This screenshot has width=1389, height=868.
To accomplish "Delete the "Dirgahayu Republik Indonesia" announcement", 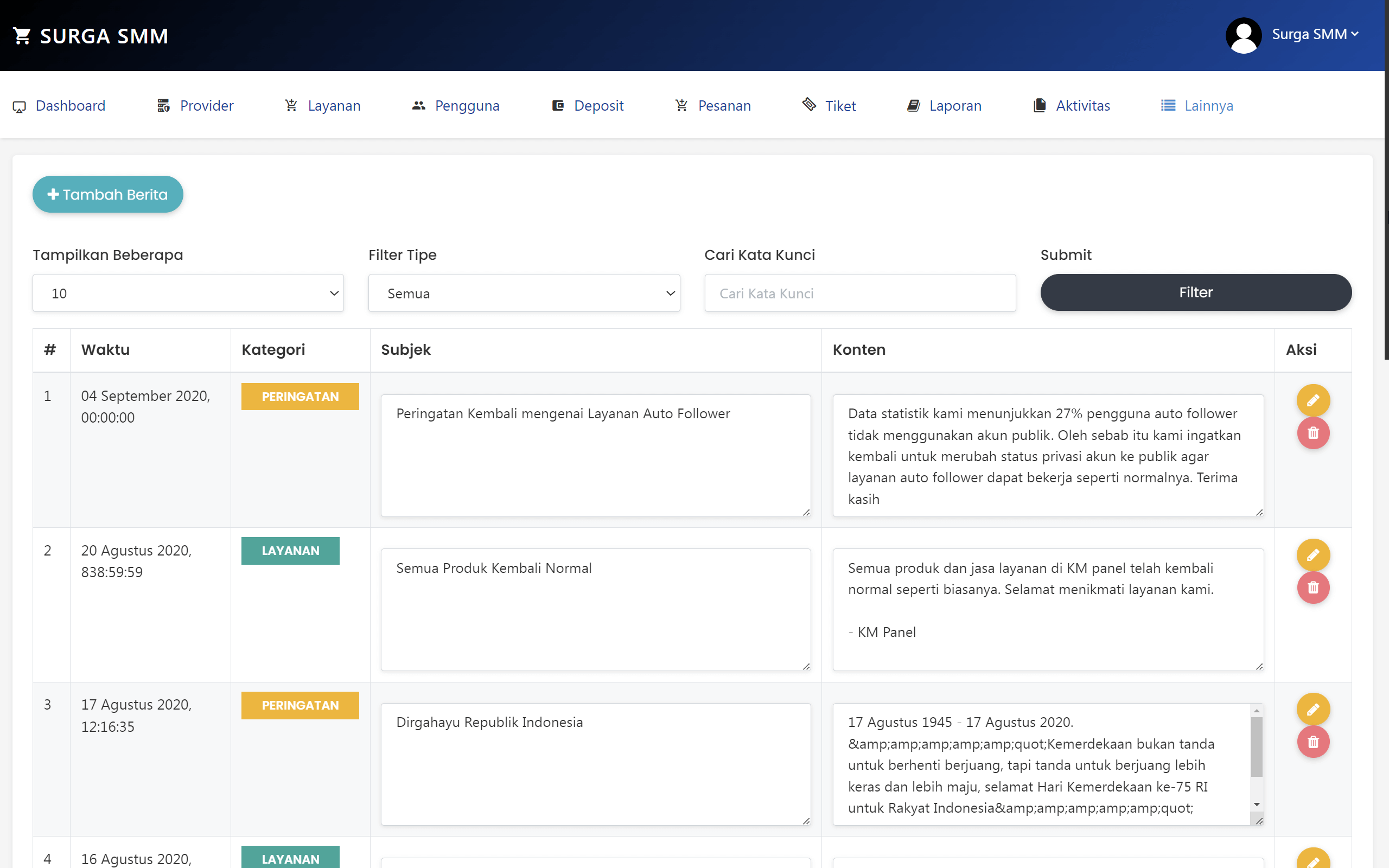I will (1313, 742).
